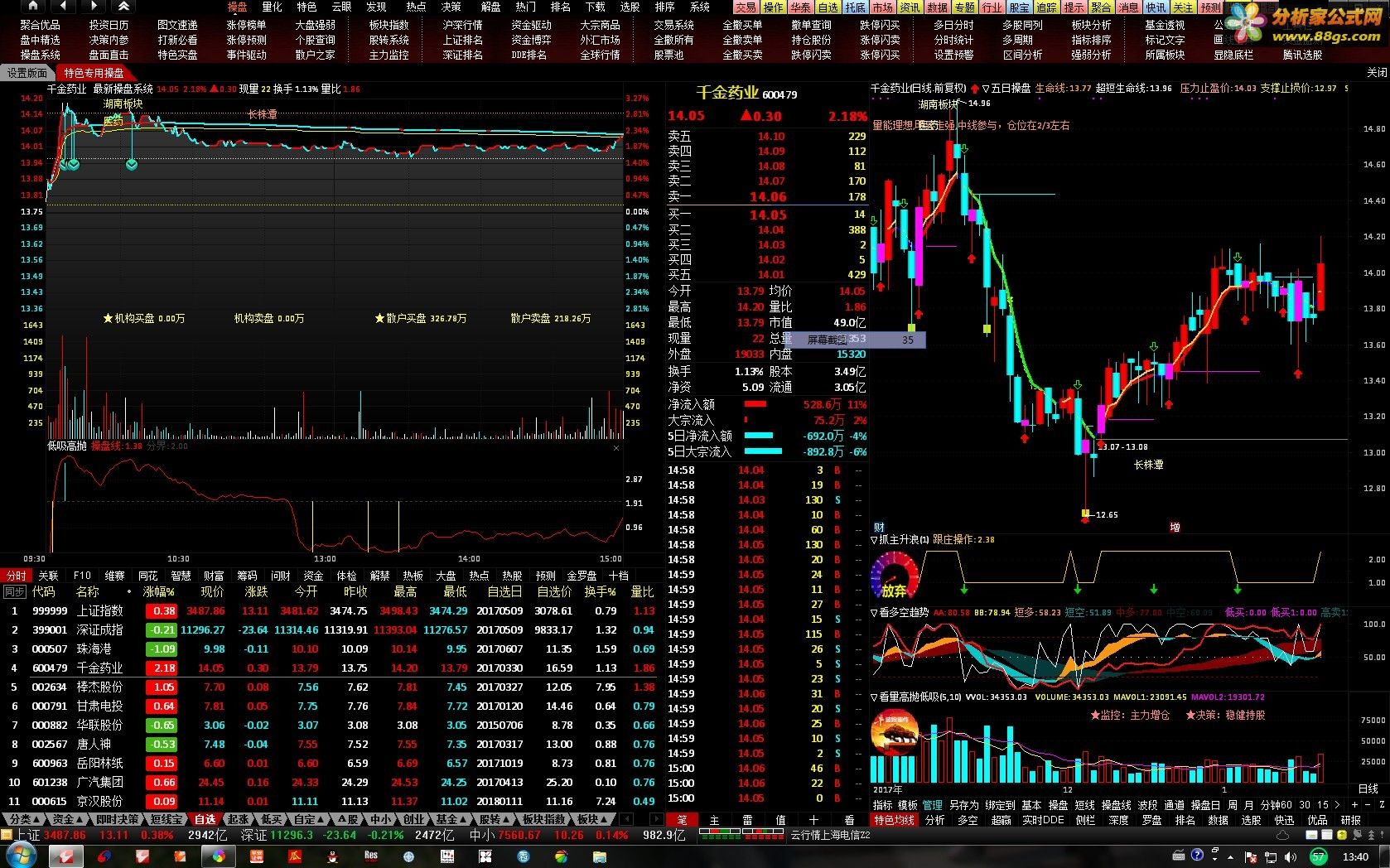Collapse the 五日操盘 indicator triangle
The image size is (1390, 868).
click(x=986, y=88)
